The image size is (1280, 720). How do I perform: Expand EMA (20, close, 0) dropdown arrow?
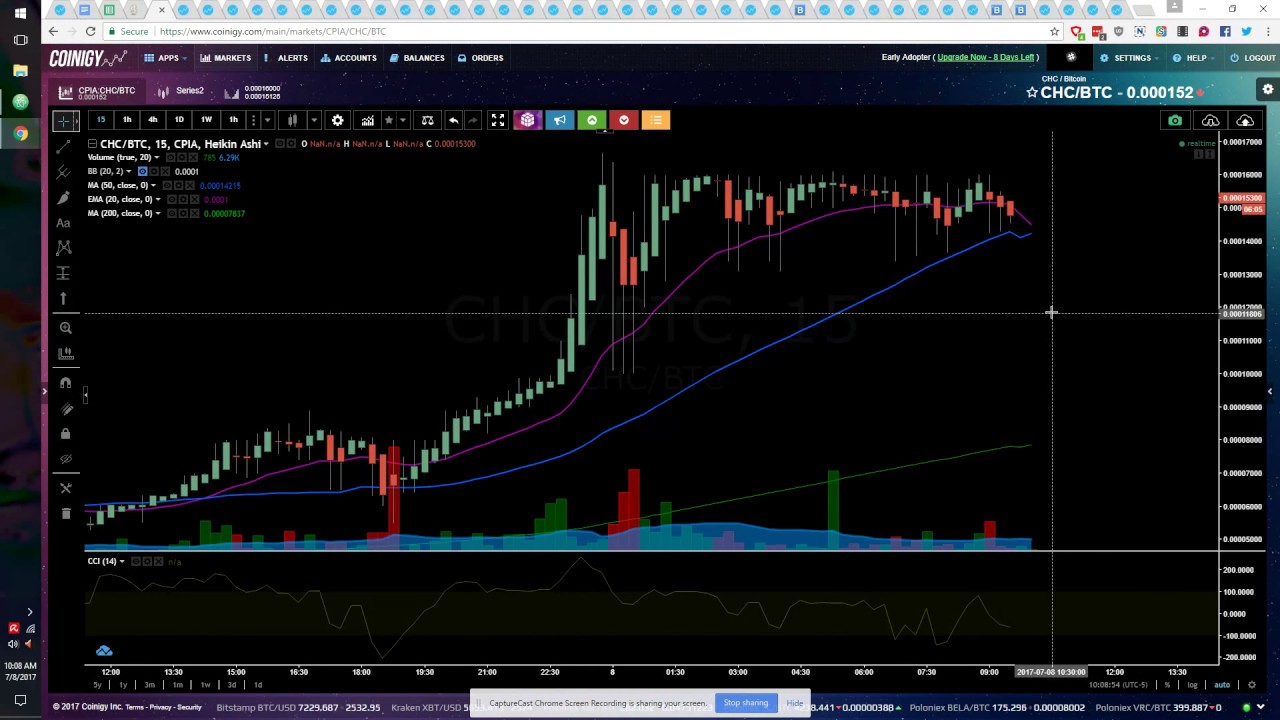pos(157,199)
